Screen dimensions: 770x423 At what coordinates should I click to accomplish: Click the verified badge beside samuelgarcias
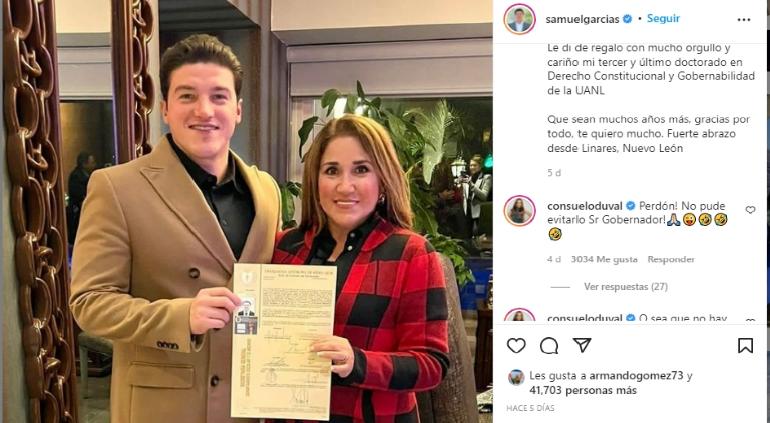point(627,19)
